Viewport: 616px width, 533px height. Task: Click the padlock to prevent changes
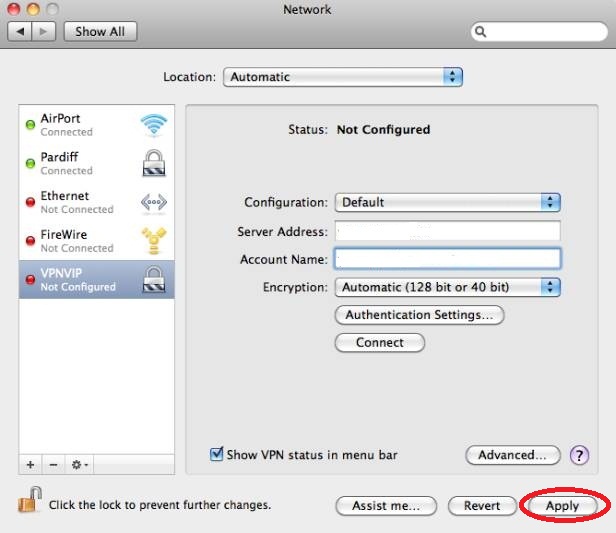30,502
